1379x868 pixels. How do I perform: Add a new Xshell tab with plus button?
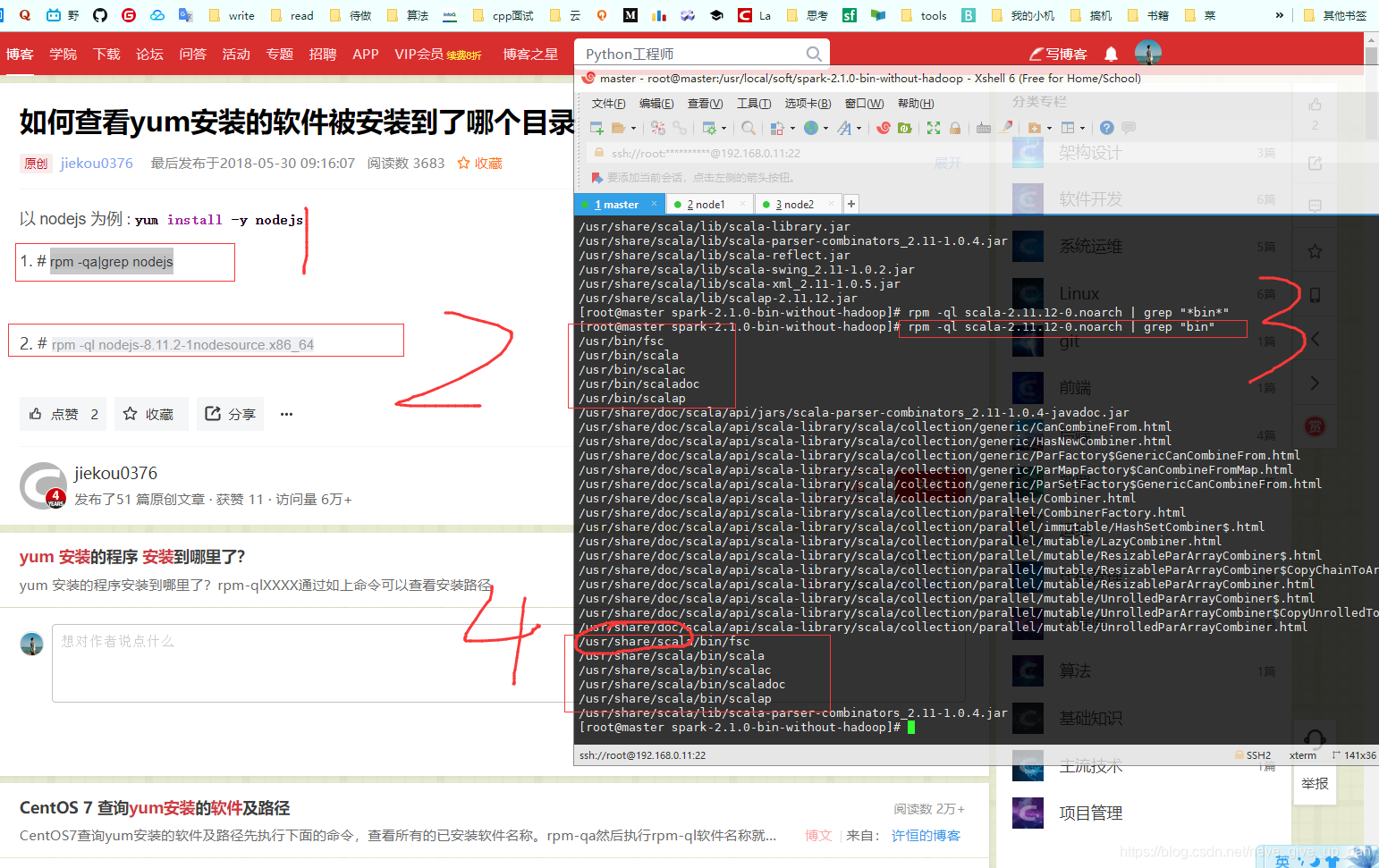point(851,205)
